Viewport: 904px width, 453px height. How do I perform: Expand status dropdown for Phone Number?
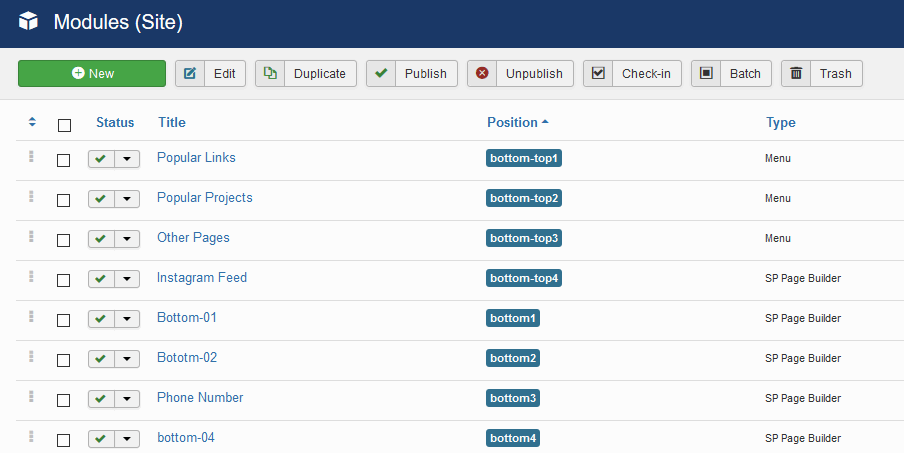click(127, 399)
